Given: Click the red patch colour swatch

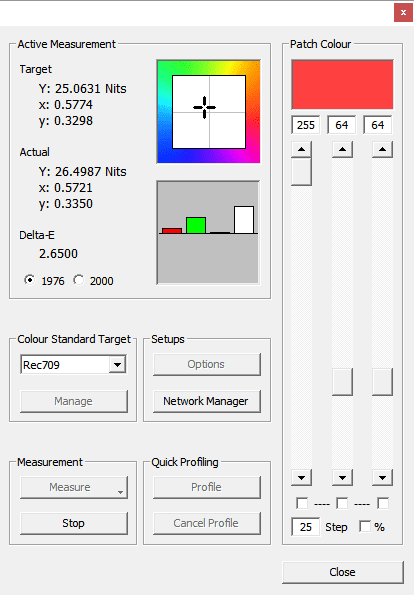Looking at the screenshot, I should (x=342, y=84).
